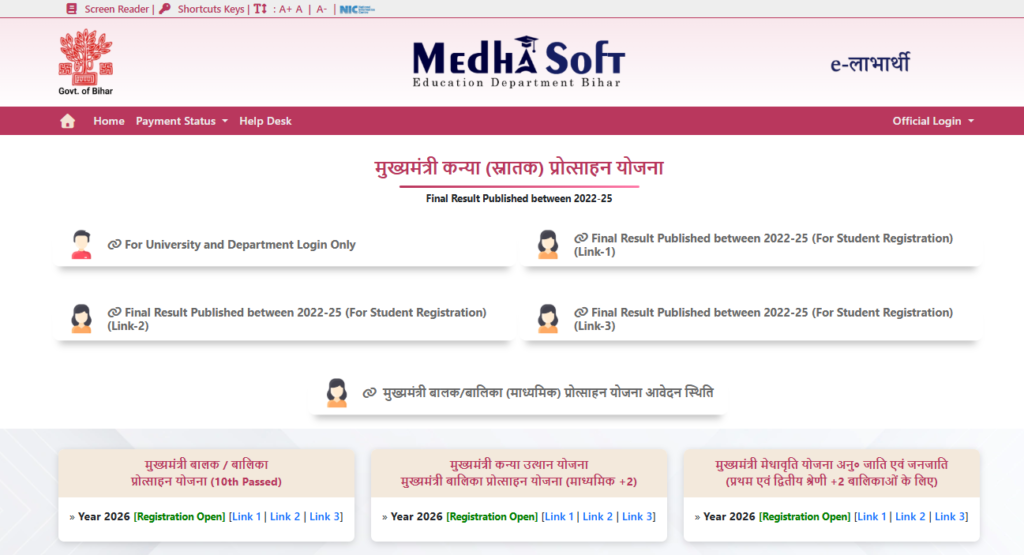1024x555 pixels.
Task: Click Link 1 under कन्या उत्थान योजना card
Action: click(x=559, y=516)
